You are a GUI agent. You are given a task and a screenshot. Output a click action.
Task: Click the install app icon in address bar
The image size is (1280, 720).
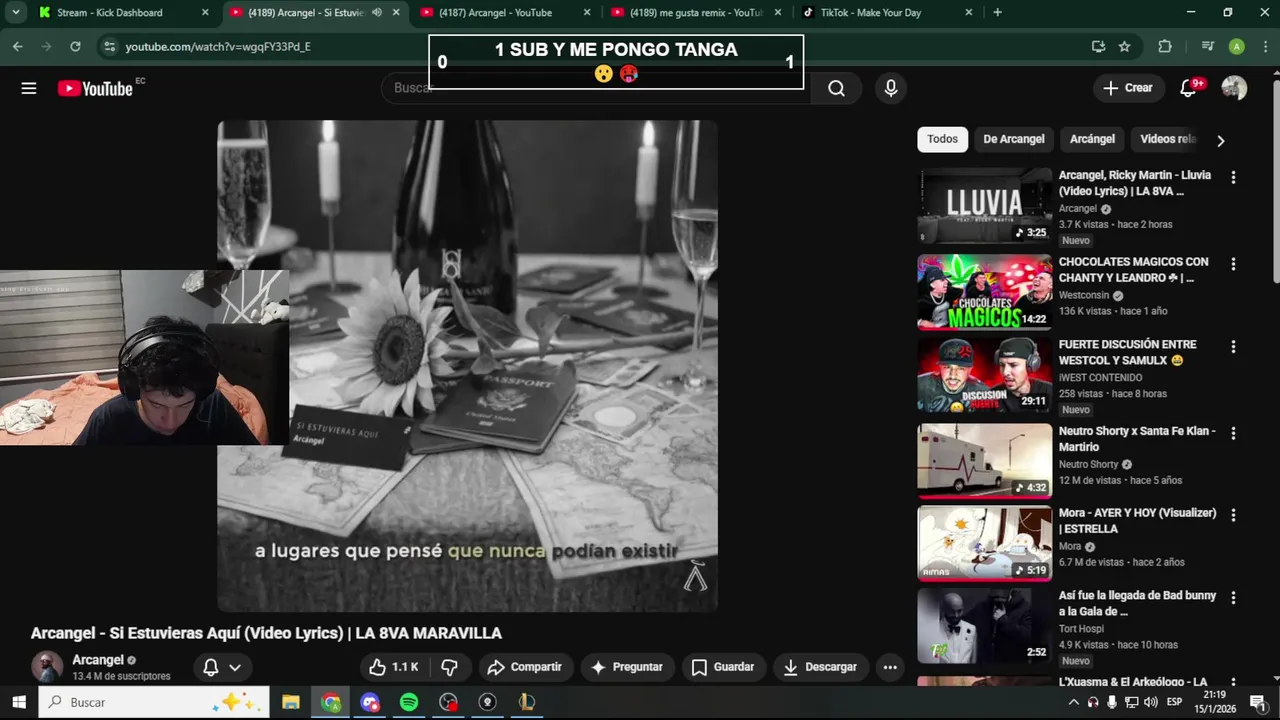click(1098, 46)
